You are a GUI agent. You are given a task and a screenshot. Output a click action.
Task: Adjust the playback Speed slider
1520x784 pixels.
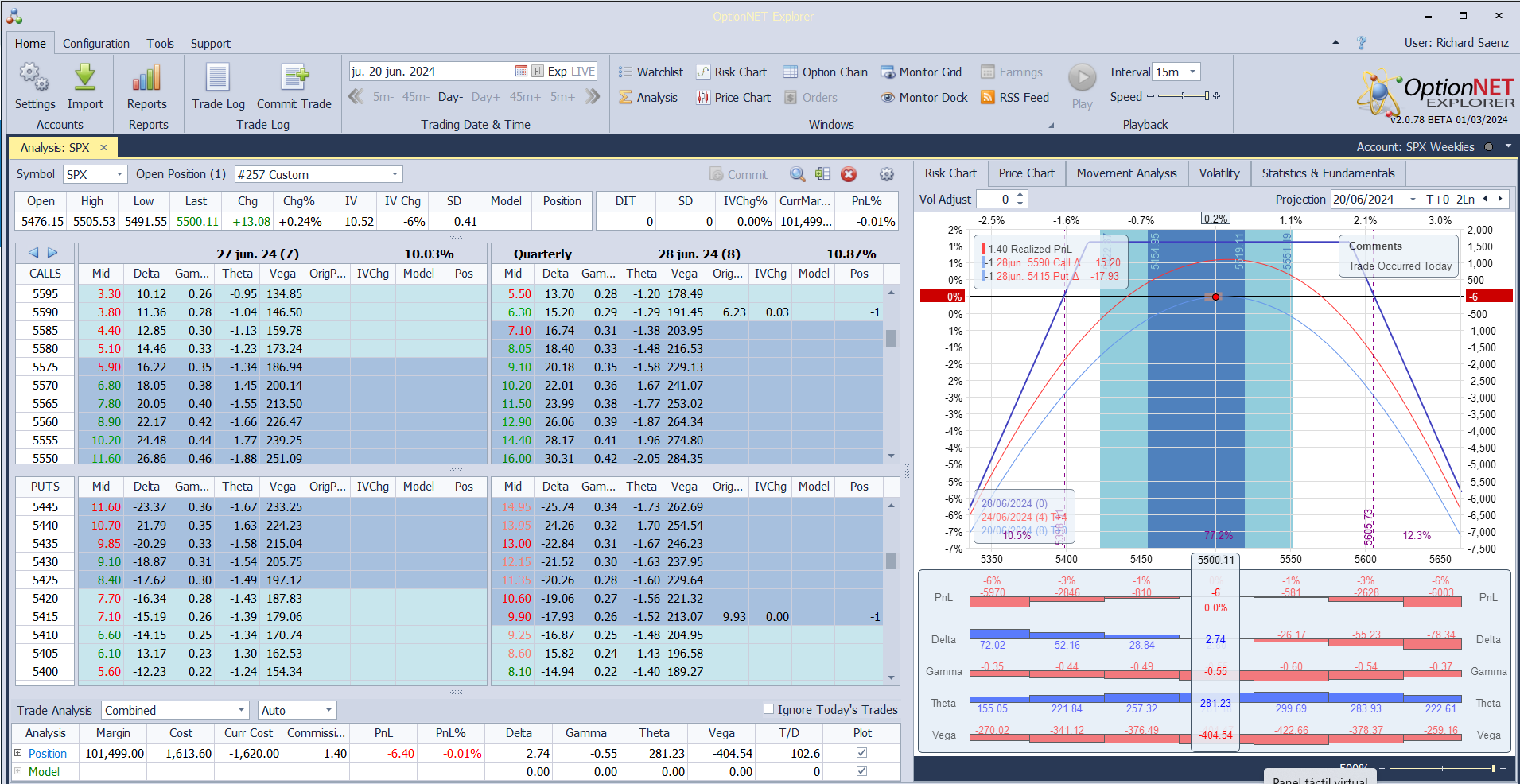pyautogui.click(x=1184, y=96)
